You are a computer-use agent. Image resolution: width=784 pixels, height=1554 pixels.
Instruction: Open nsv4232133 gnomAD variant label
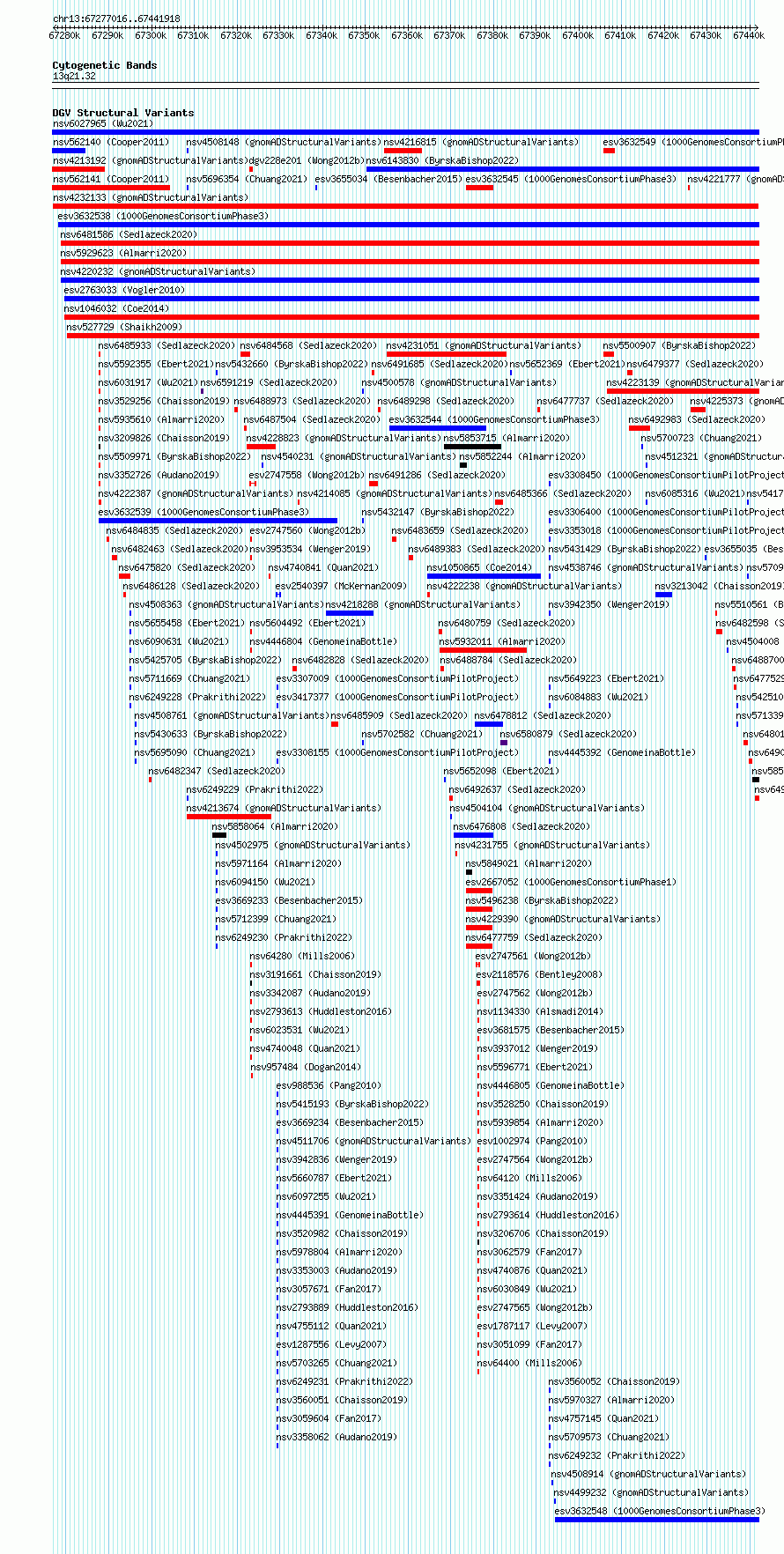(x=151, y=197)
